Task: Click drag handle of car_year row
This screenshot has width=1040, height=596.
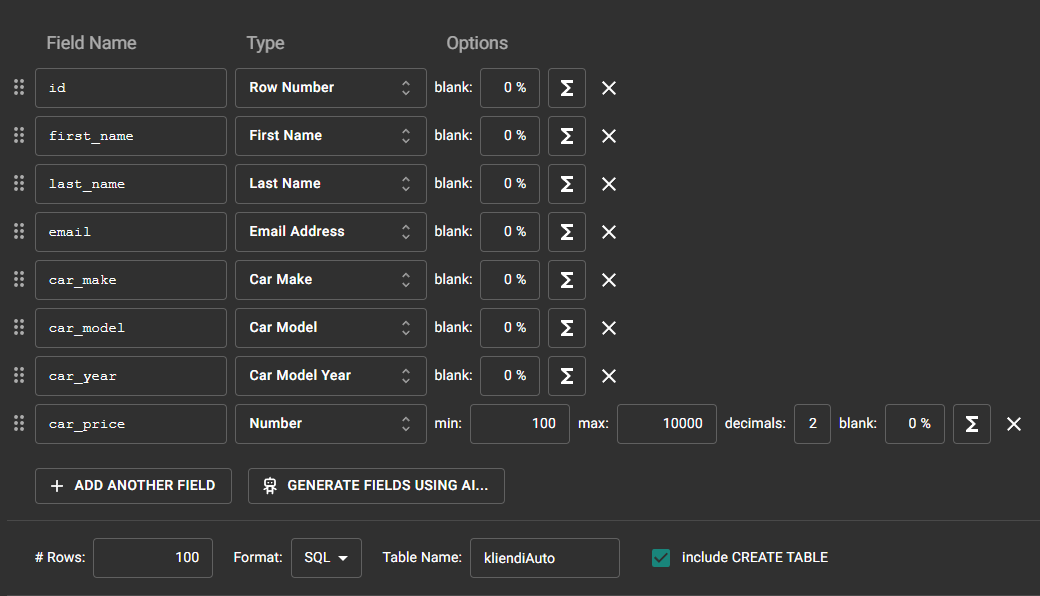Action: pyautogui.click(x=18, y=375)
